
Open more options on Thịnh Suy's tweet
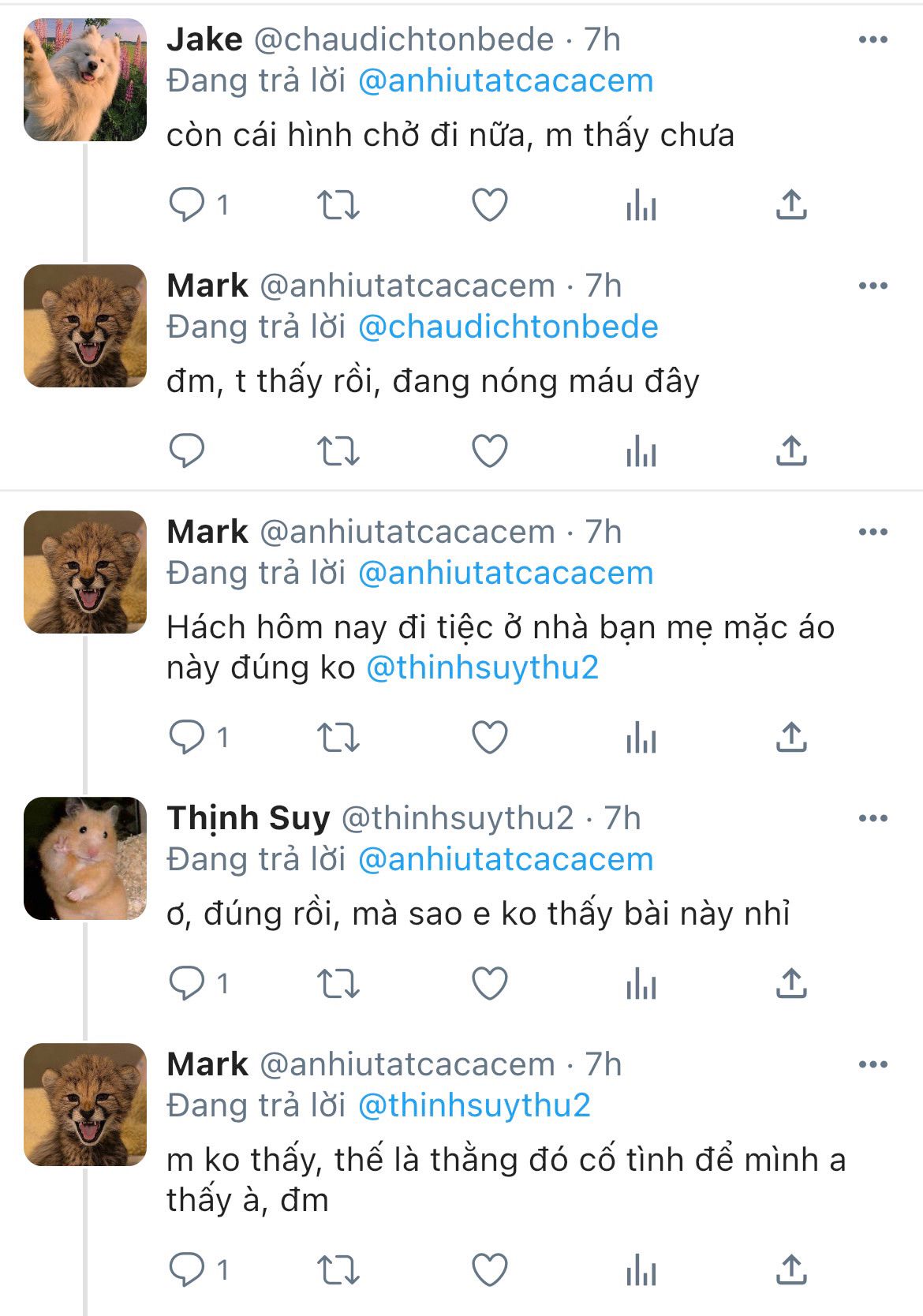point(873,818)
